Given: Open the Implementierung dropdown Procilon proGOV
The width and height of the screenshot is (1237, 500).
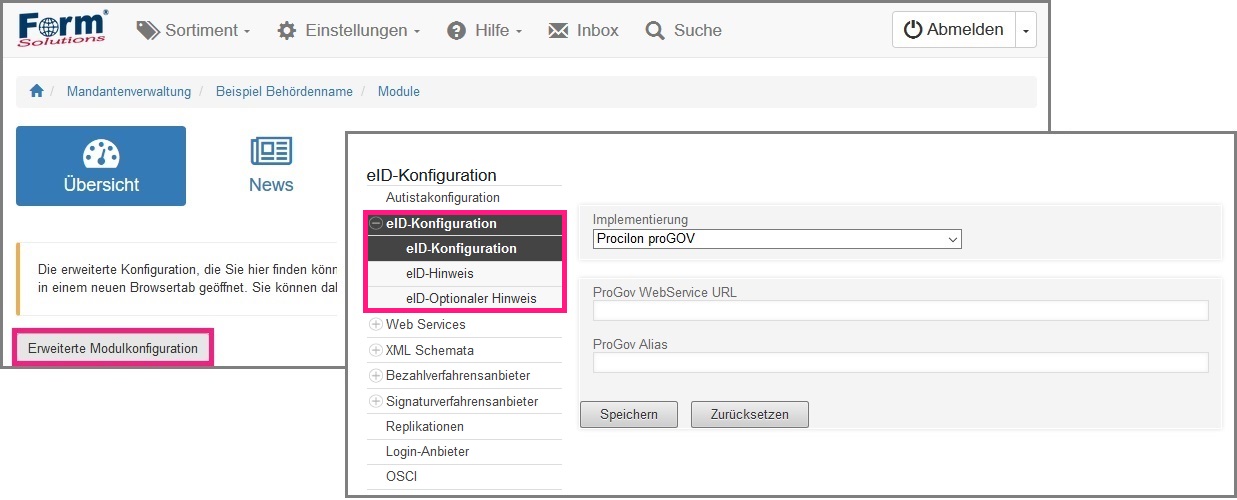Looking at the screenshot, I should (776, 239).
